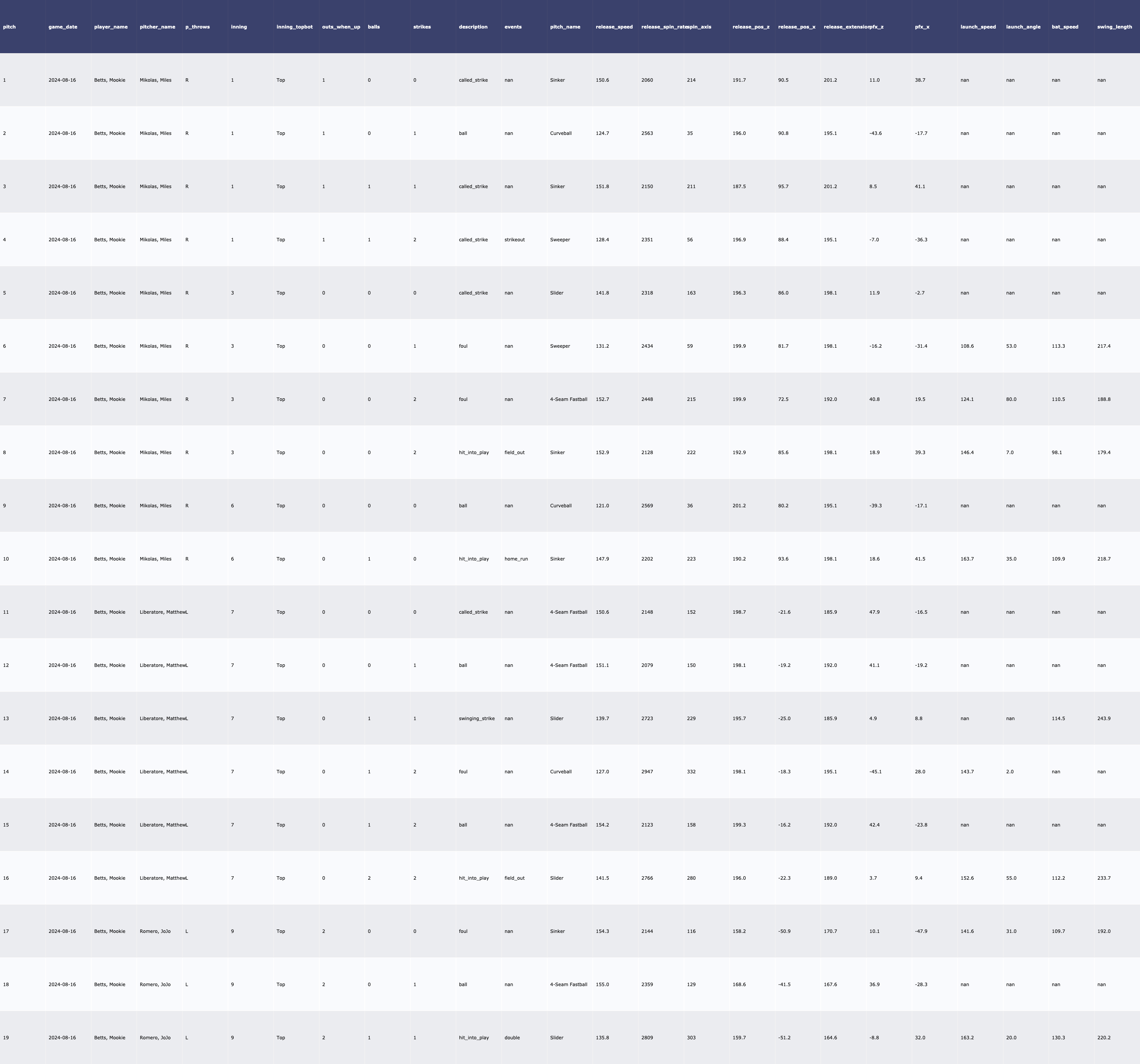Click the pitcher_name column header

click(157, 27)
